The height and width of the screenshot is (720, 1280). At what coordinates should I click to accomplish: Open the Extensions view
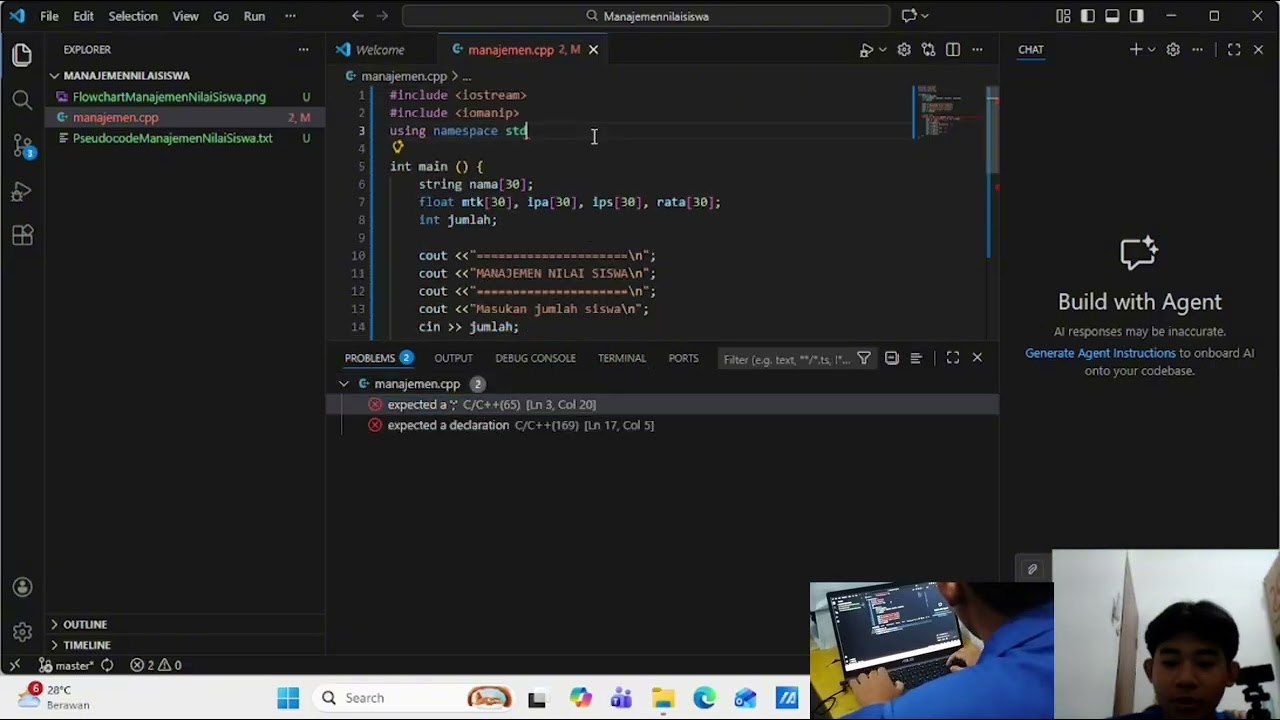[x=22, y=236]
